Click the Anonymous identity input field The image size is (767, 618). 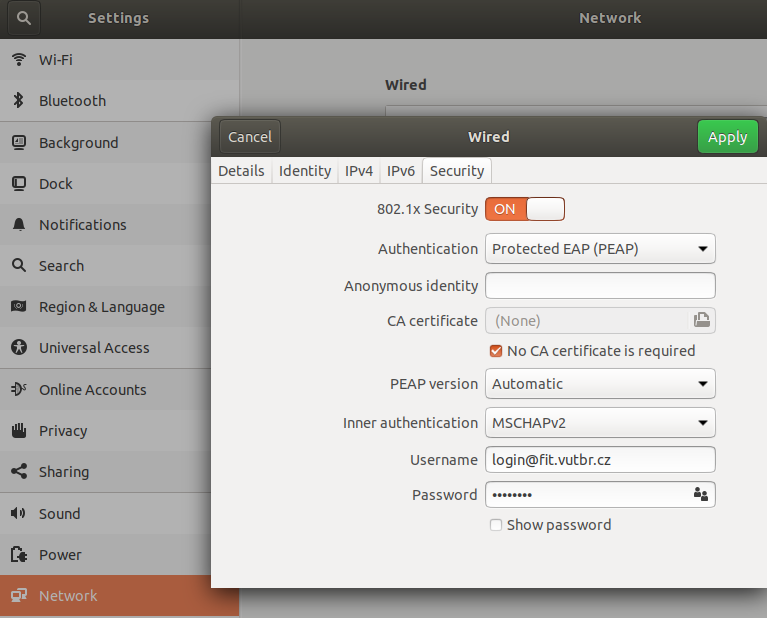[x=600, y=286]
